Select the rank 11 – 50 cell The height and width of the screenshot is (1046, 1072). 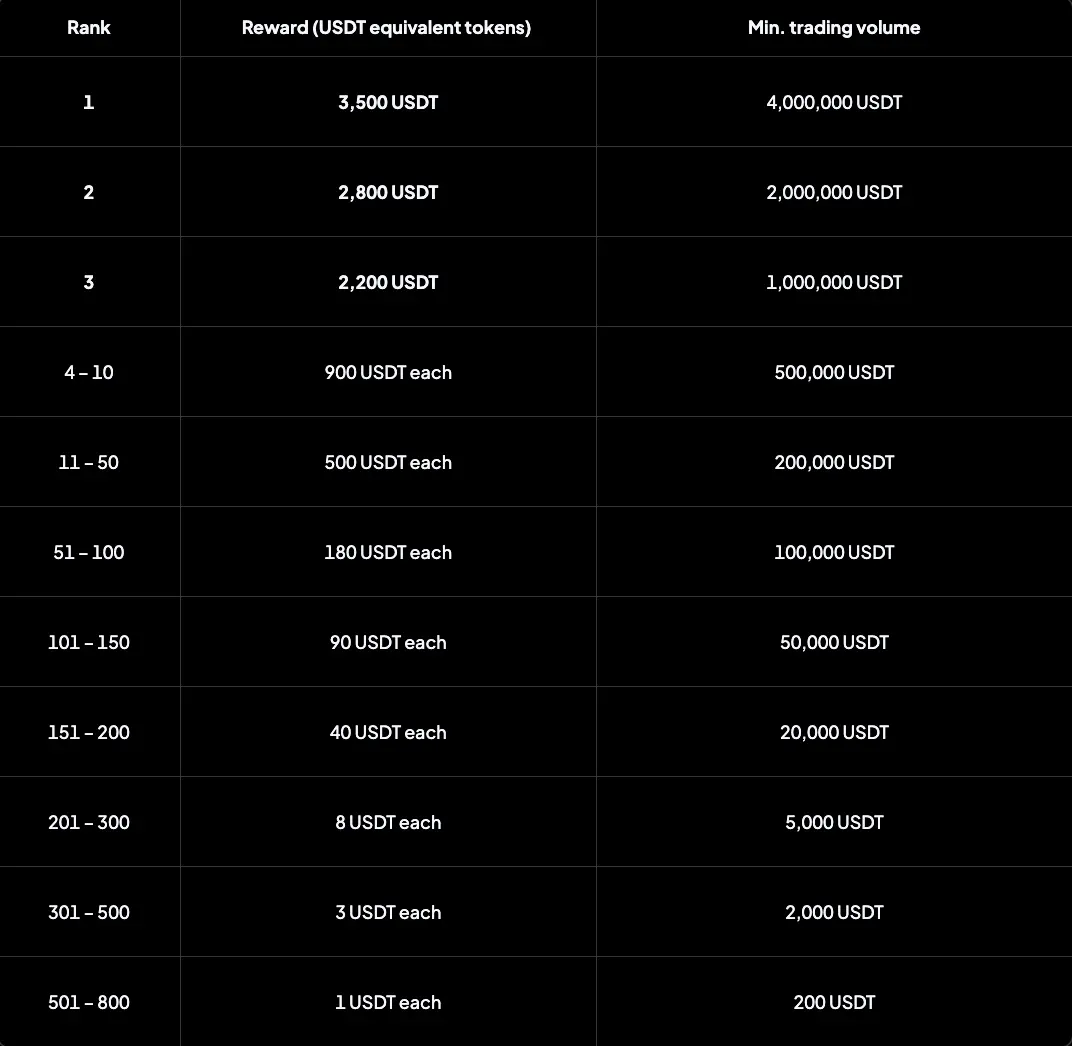(x=89, y=462)
